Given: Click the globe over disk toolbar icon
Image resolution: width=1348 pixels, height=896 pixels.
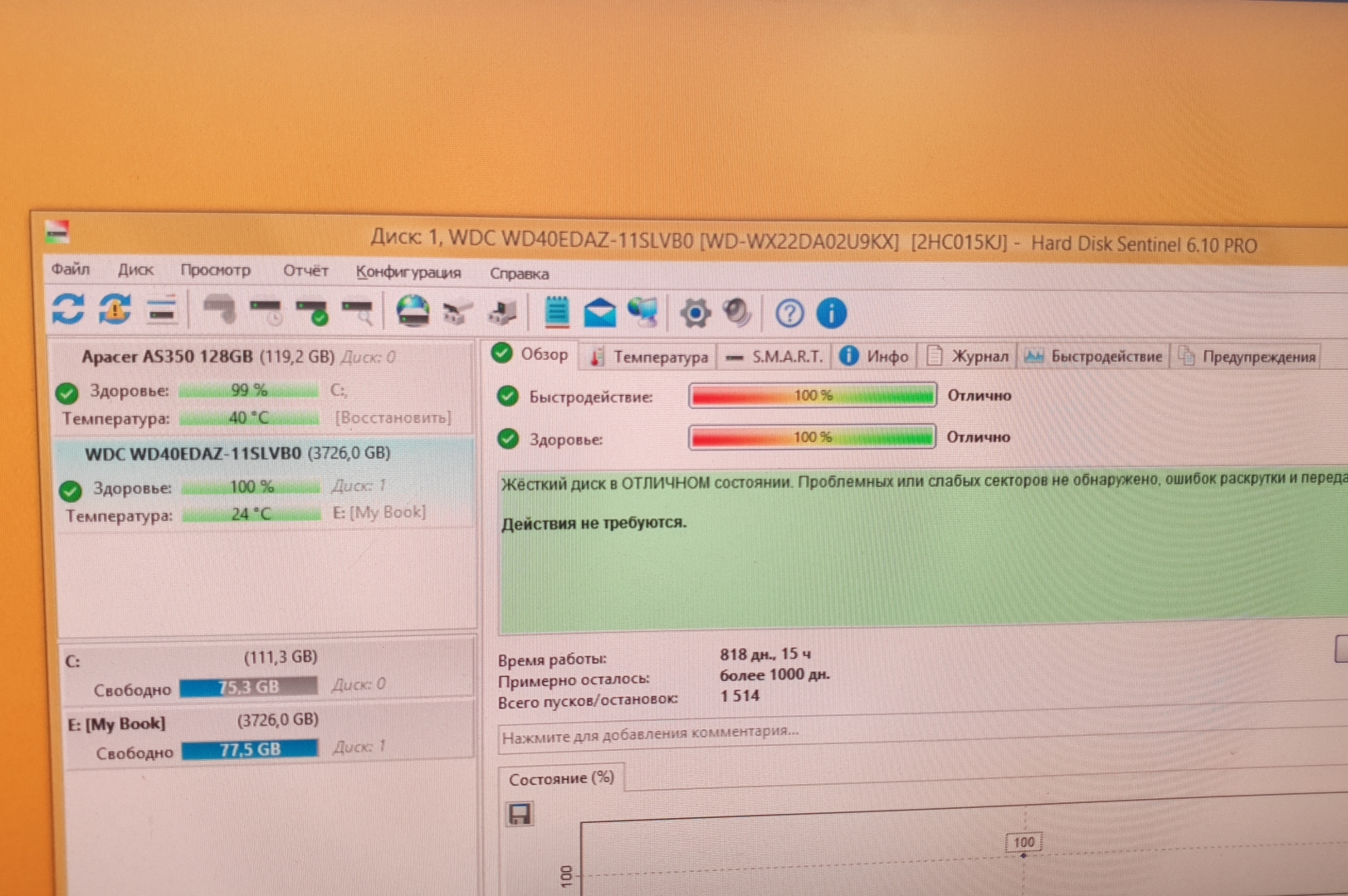Looking at the screenshot, I should pyautogui.click(x=413, y=312).
